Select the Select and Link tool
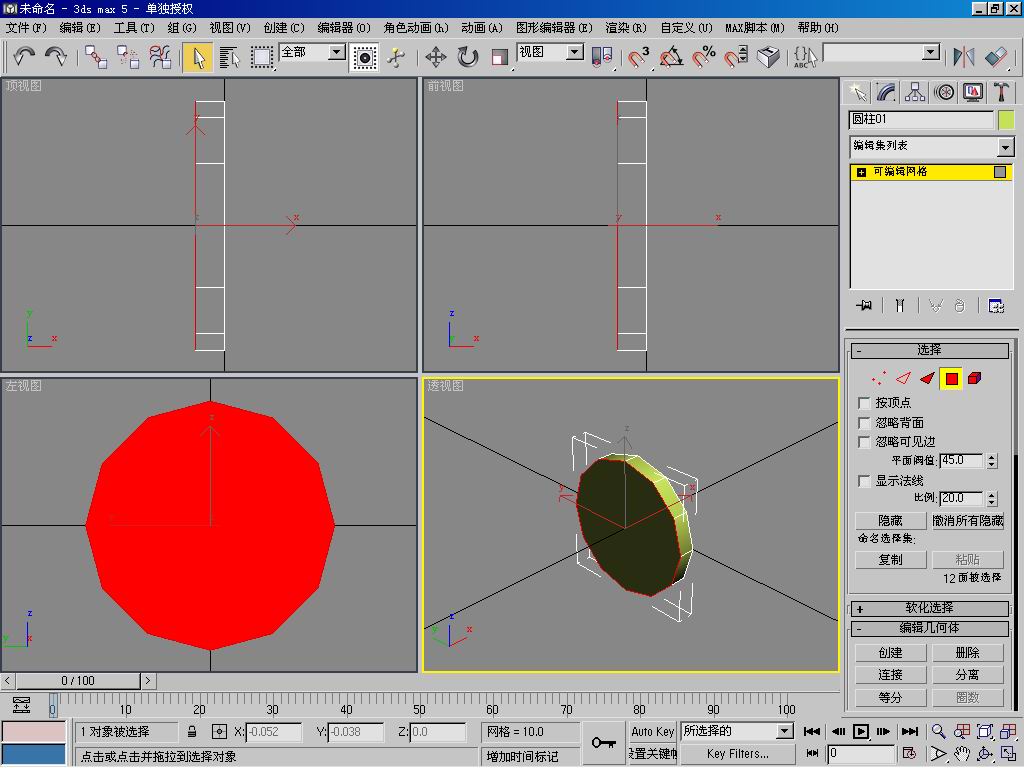Screen dimensions: 1024x768 coord(96,57)
